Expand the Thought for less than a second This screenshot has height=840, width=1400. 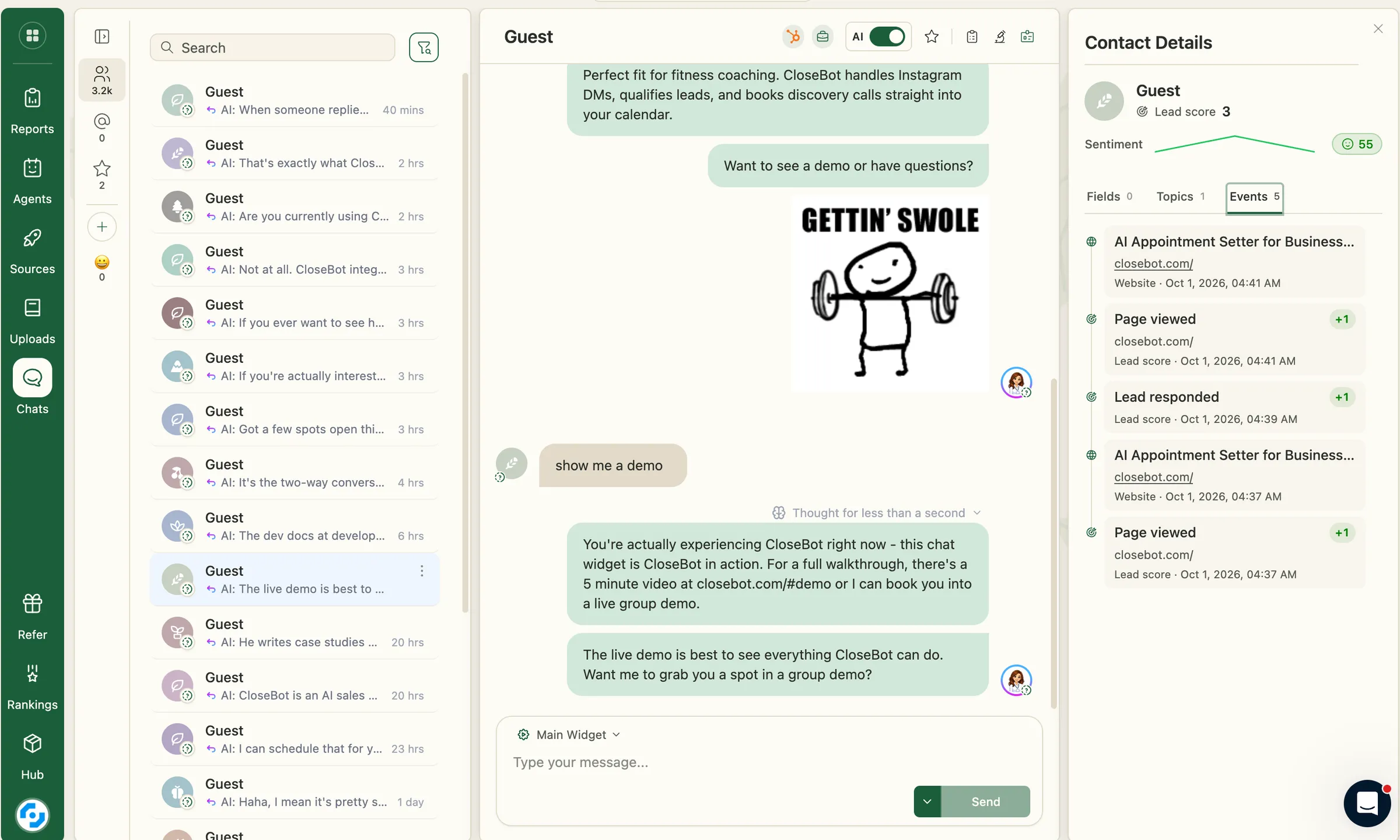click(877, 513)
